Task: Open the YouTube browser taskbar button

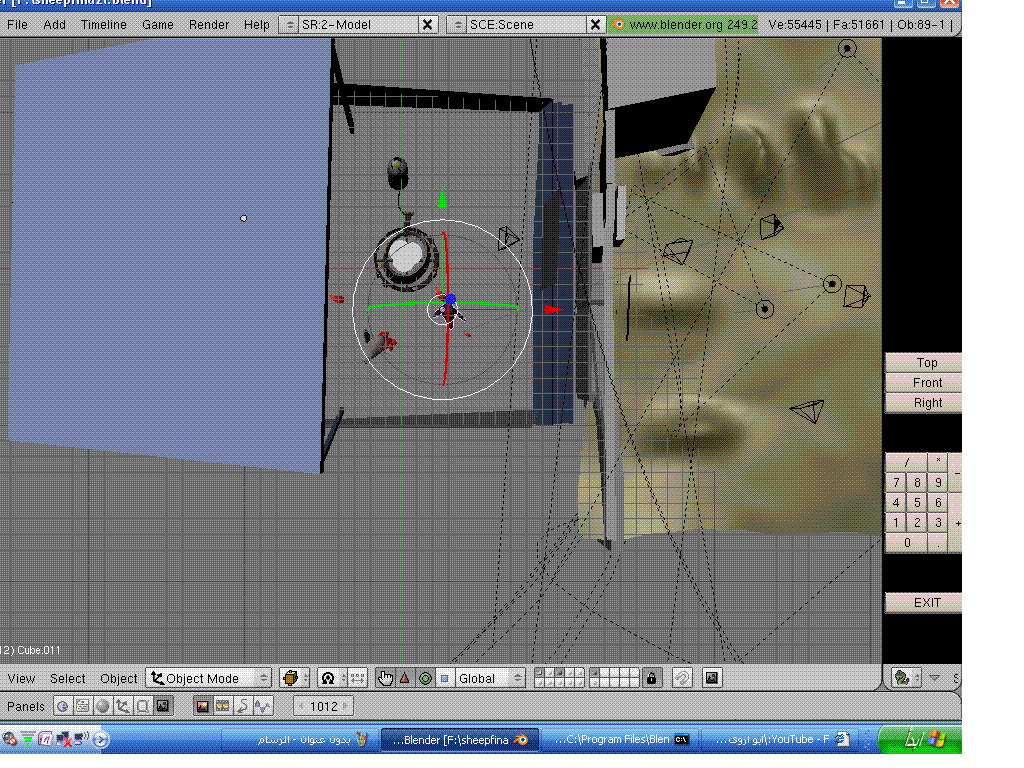Action: 781,740
